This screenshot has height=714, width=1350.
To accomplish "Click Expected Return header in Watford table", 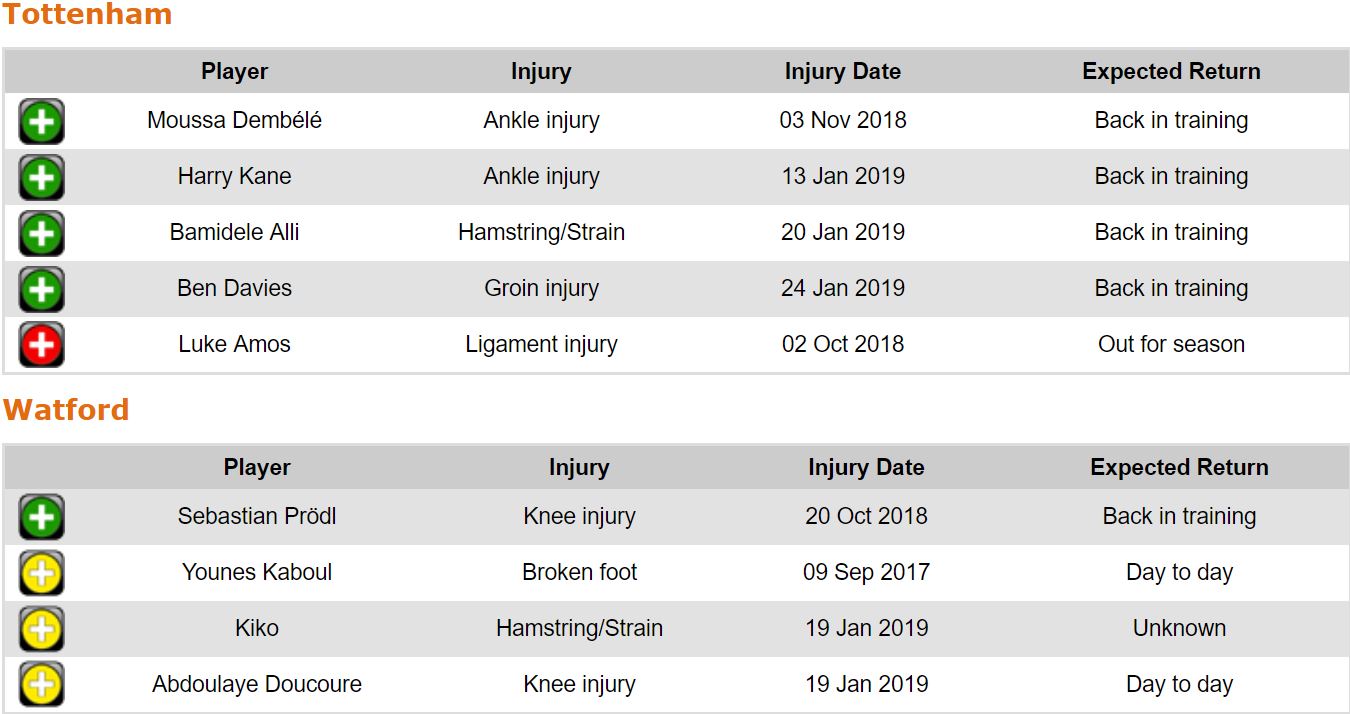I will [1179, 468].
